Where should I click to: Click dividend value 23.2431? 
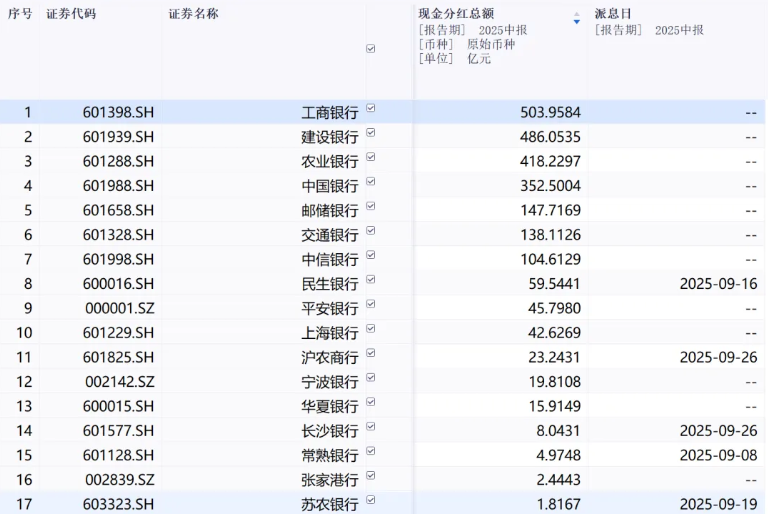click(x=554, y=357)
